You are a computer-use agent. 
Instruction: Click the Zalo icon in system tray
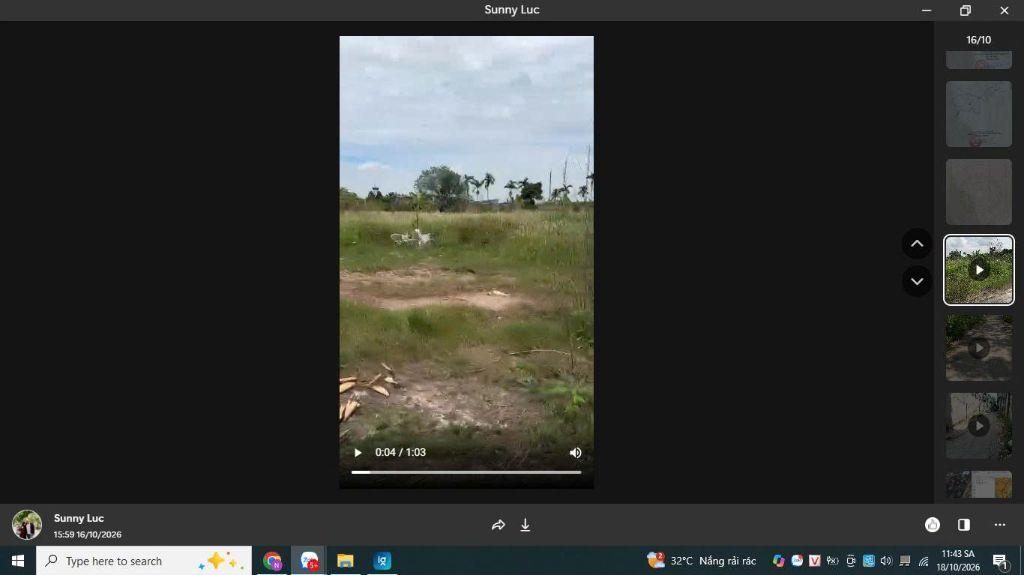pyautogui.click(x=797, y=561)
